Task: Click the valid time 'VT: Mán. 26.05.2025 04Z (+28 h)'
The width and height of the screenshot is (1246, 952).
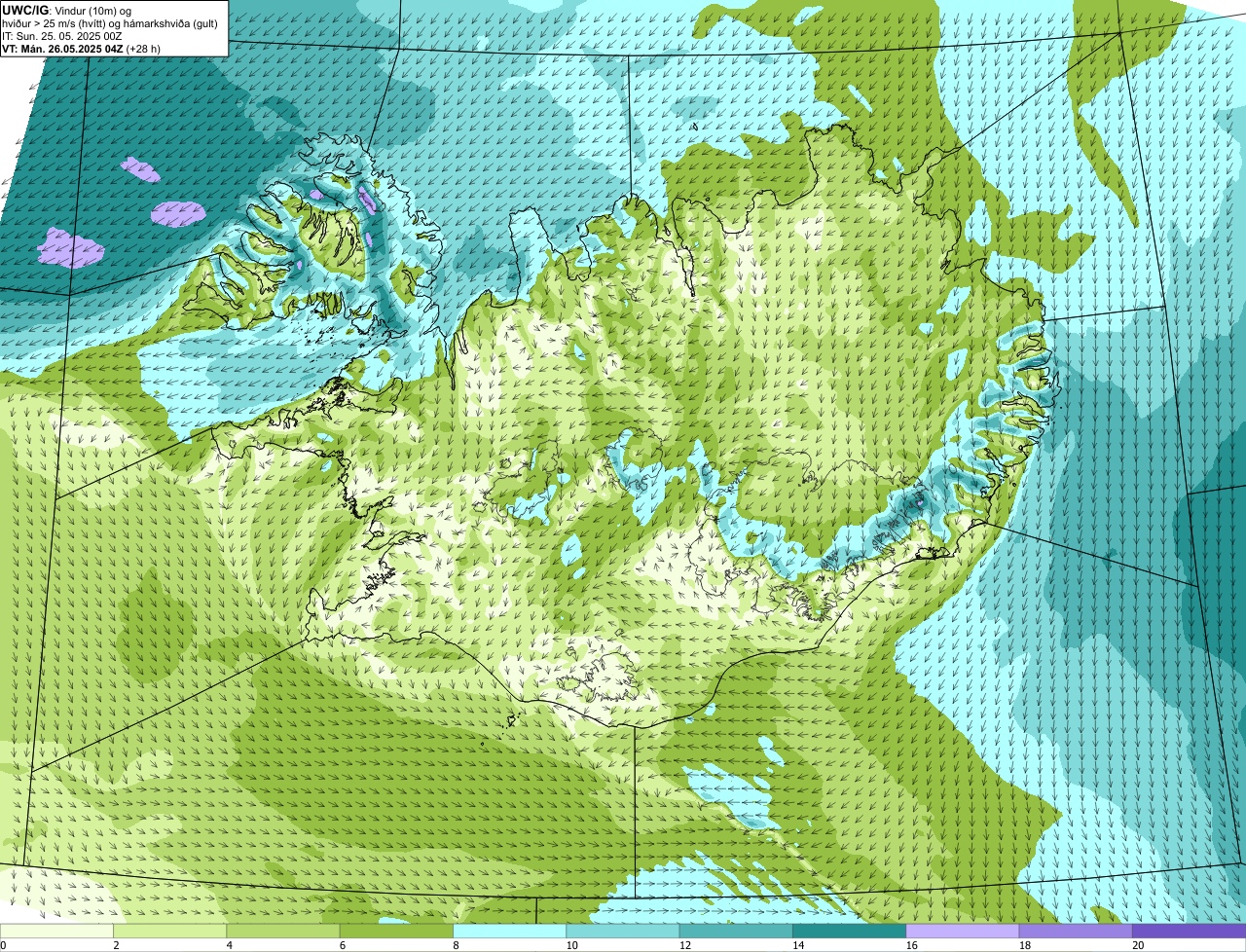Action: [x=81, y=48]
